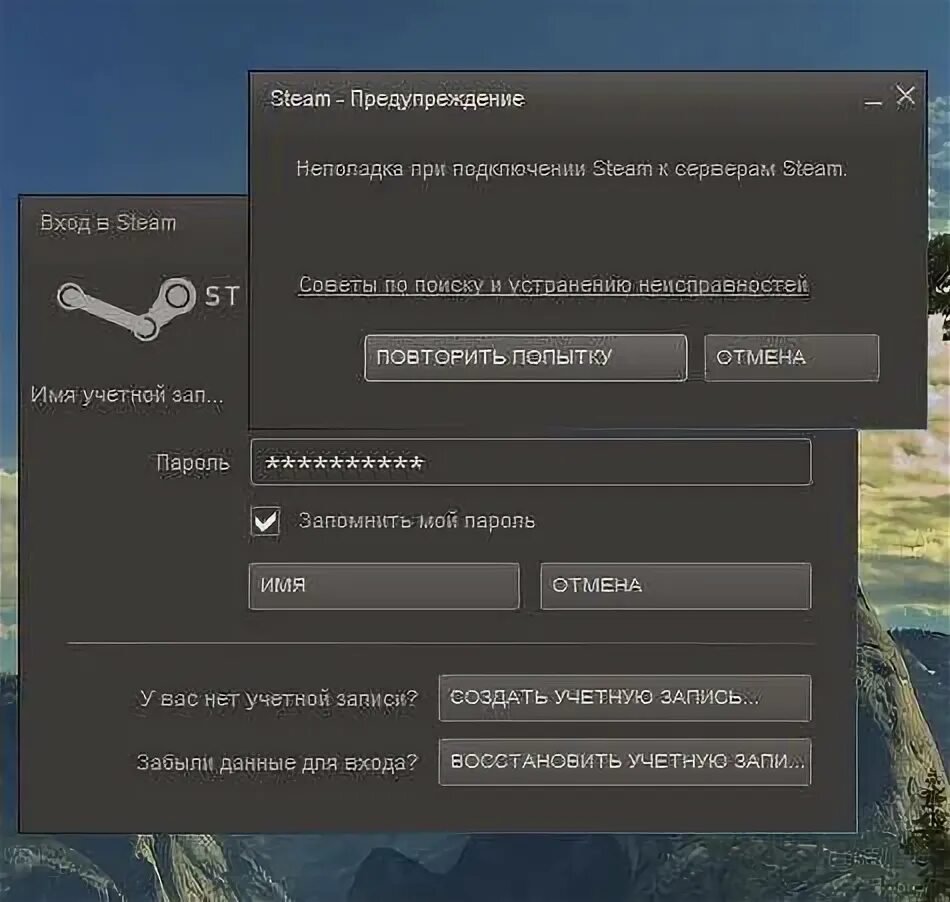
Task: Click the Забыли данные для входа? text
Action: (x=277, y=762)
